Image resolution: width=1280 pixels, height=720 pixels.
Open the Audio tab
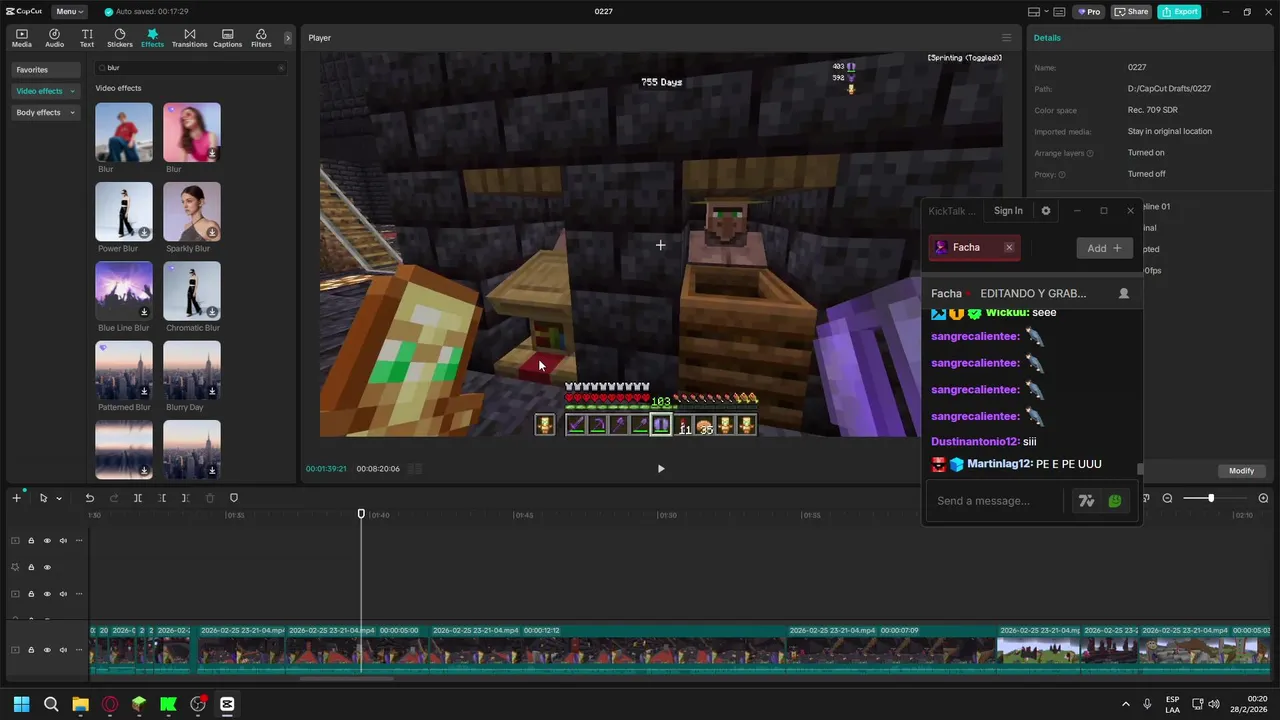point(54,38)
